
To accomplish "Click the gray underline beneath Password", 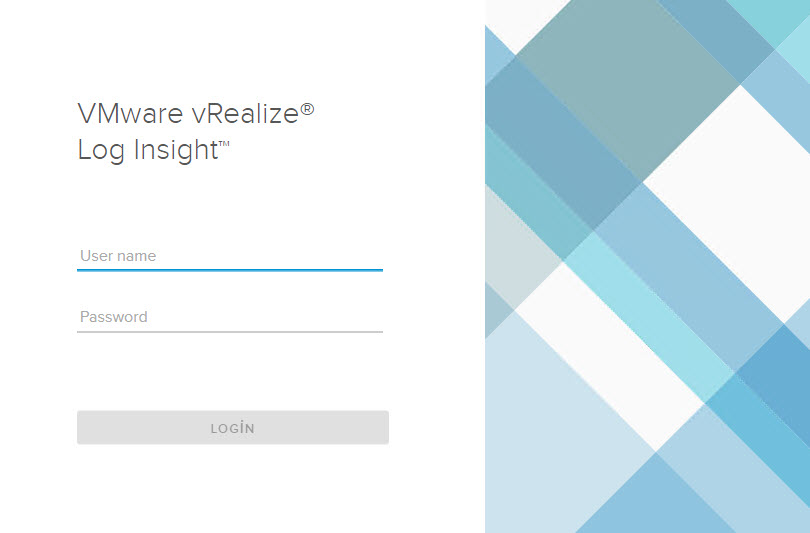I will coord(229,331).
